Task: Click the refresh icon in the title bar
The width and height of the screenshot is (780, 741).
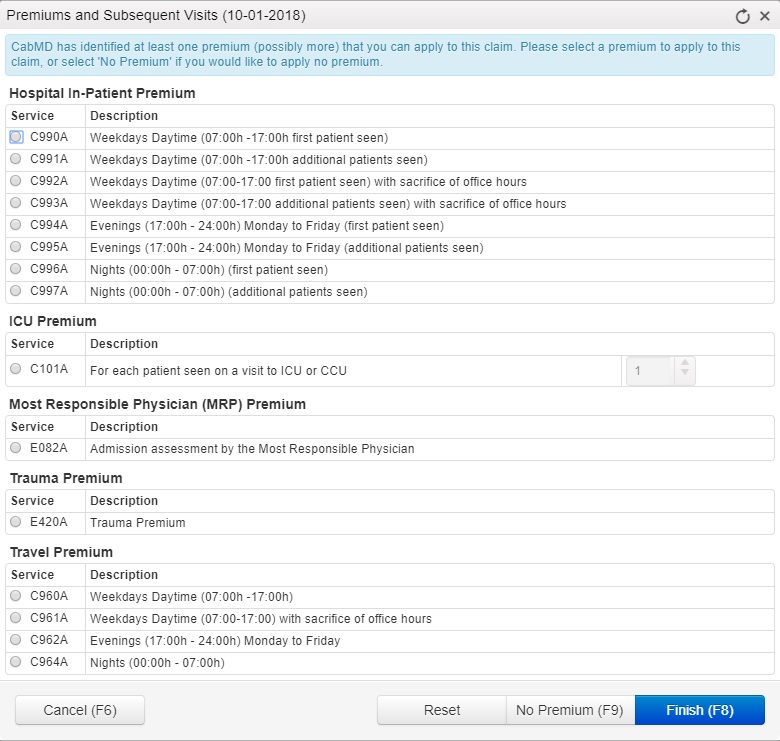Action: click(742, 16)
